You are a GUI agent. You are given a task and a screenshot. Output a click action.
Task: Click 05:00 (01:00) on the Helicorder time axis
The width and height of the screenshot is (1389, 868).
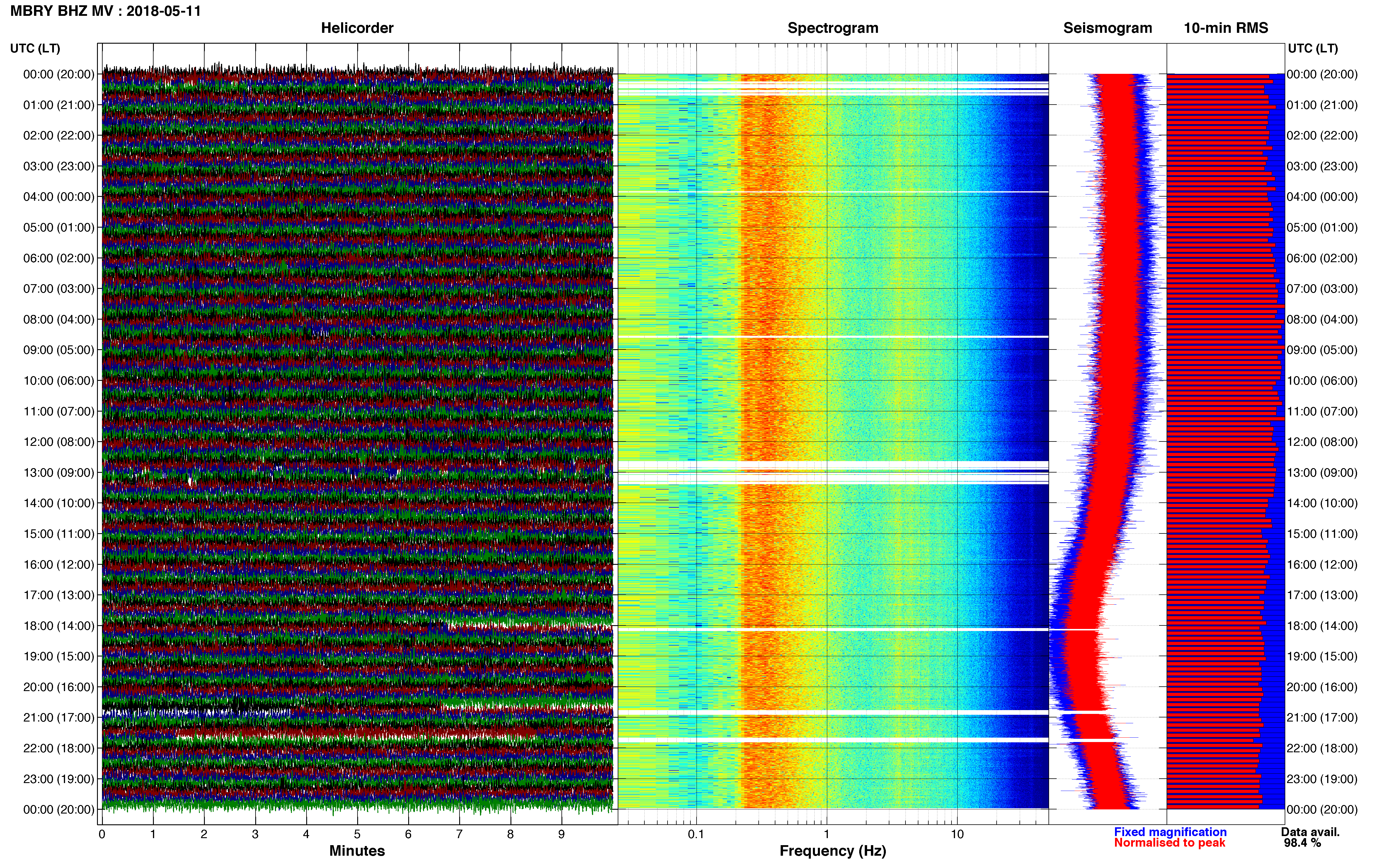tap(59, 227)
